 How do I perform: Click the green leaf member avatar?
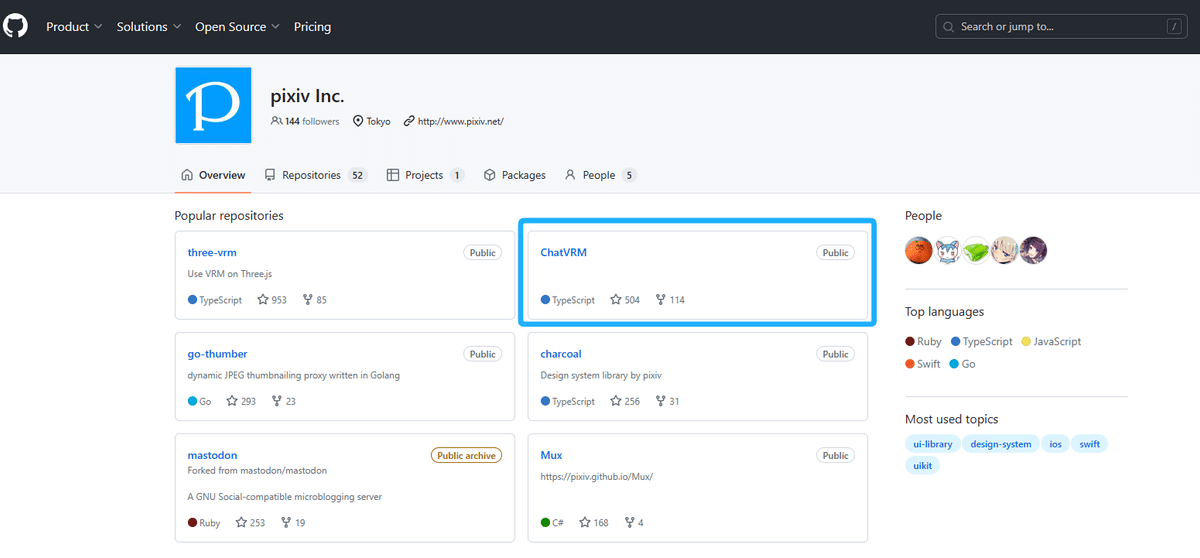[976, 250]
